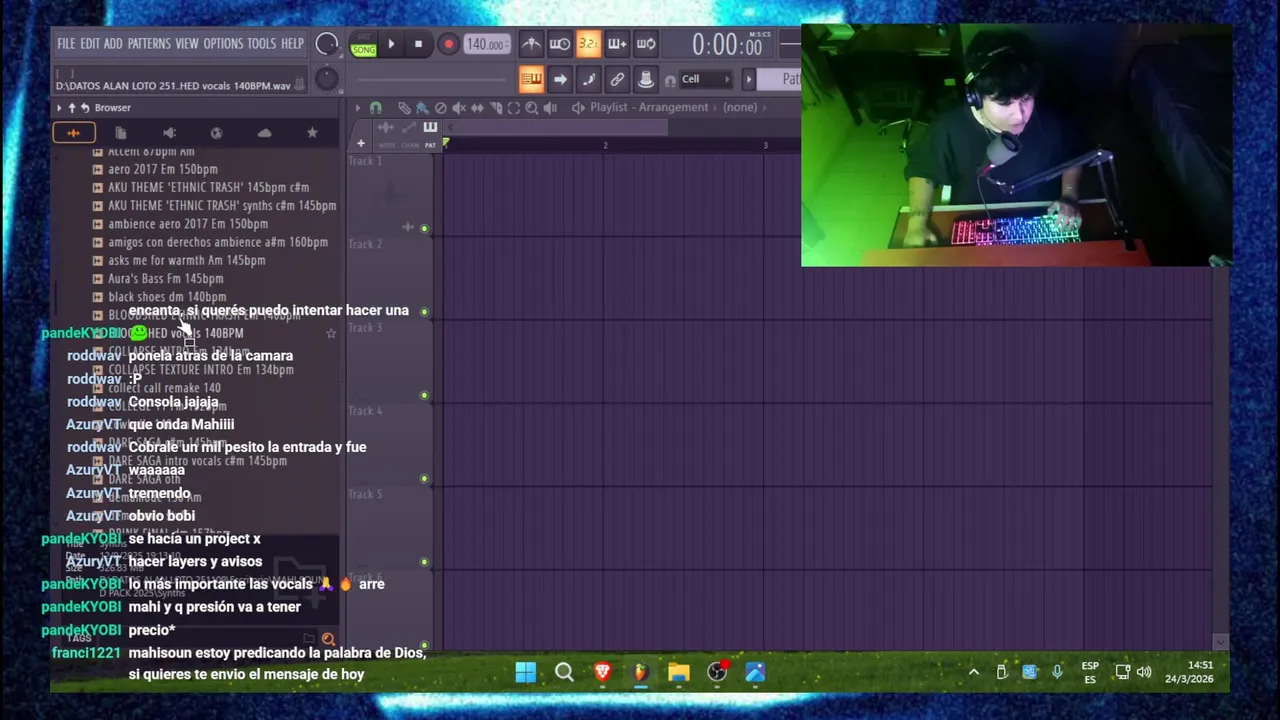
Task: Click the time display 0:00:00
Action: point(727,45)
